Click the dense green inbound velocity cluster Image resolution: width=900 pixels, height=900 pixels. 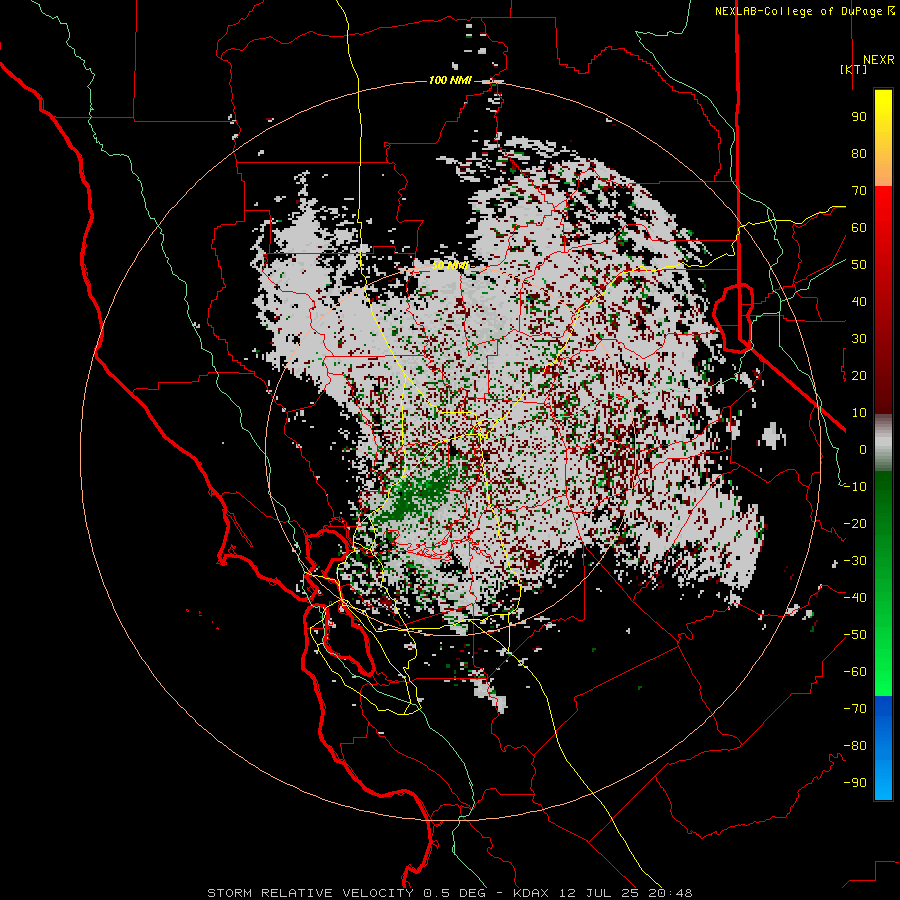(416, 495)
